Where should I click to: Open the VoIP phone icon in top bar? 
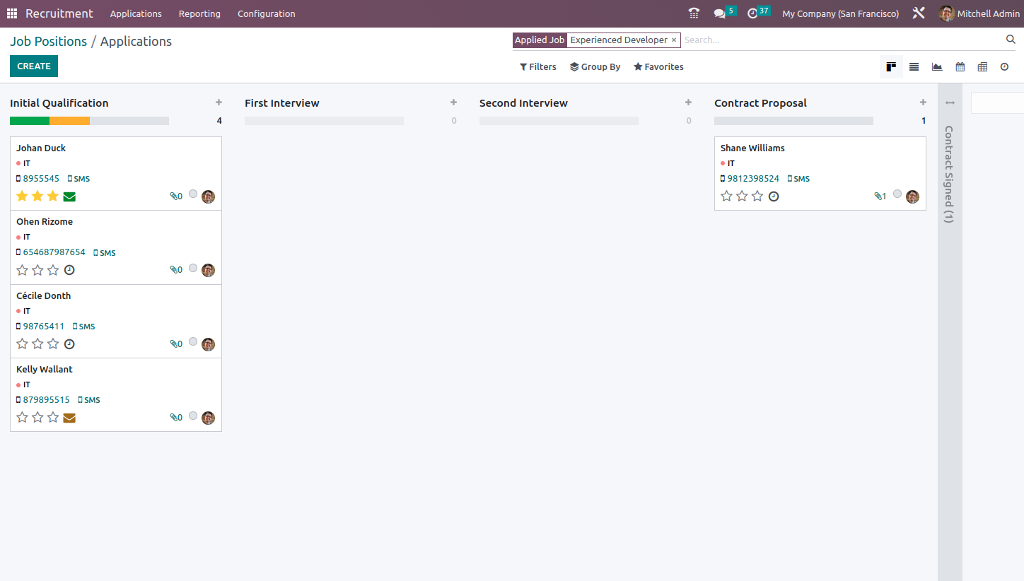694,14
